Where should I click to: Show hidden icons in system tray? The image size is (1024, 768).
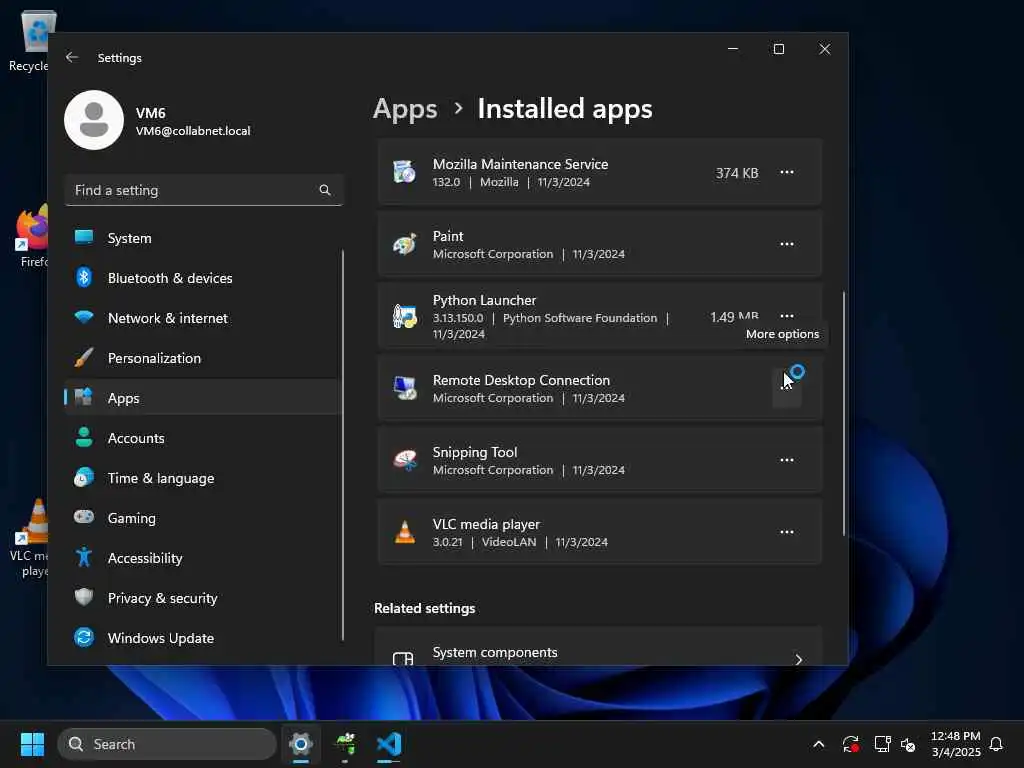point(818,744)
